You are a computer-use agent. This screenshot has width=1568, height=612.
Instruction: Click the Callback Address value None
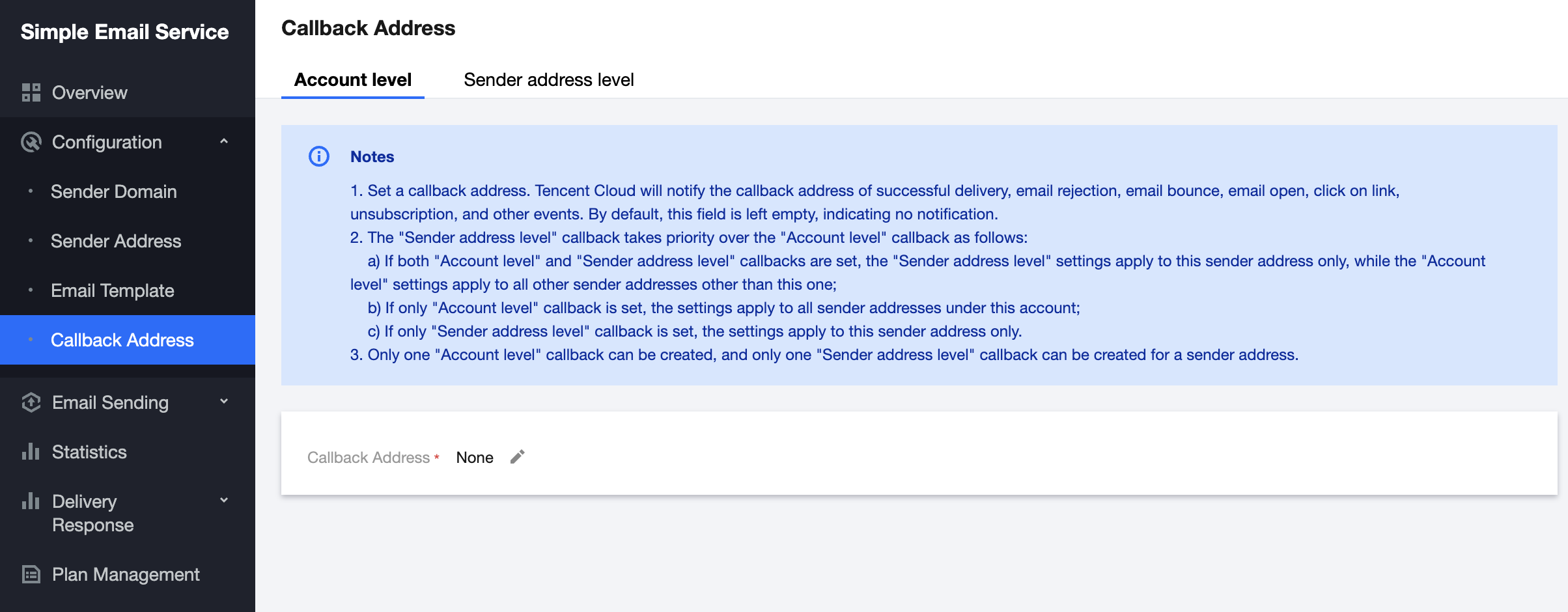[x=475, y=458]
